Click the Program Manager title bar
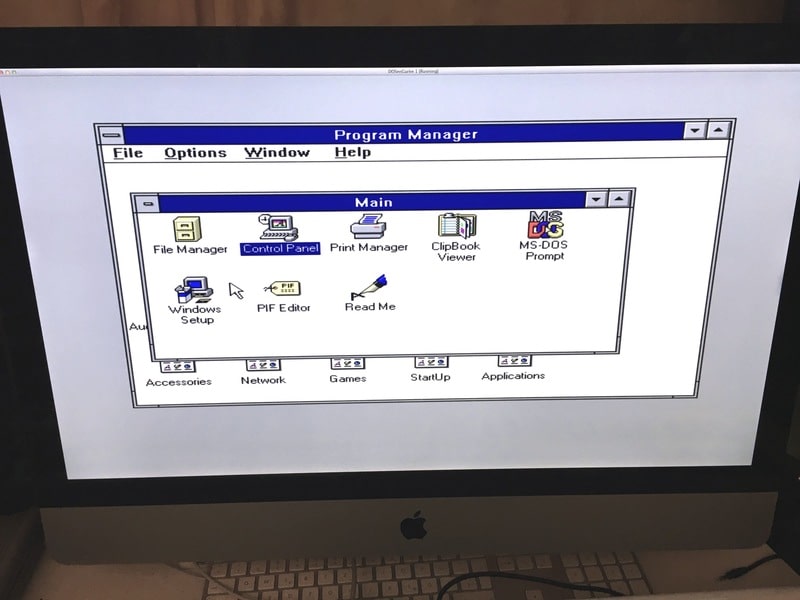The height and width of the screenshot is (600, 800). (x=403, y=134)
